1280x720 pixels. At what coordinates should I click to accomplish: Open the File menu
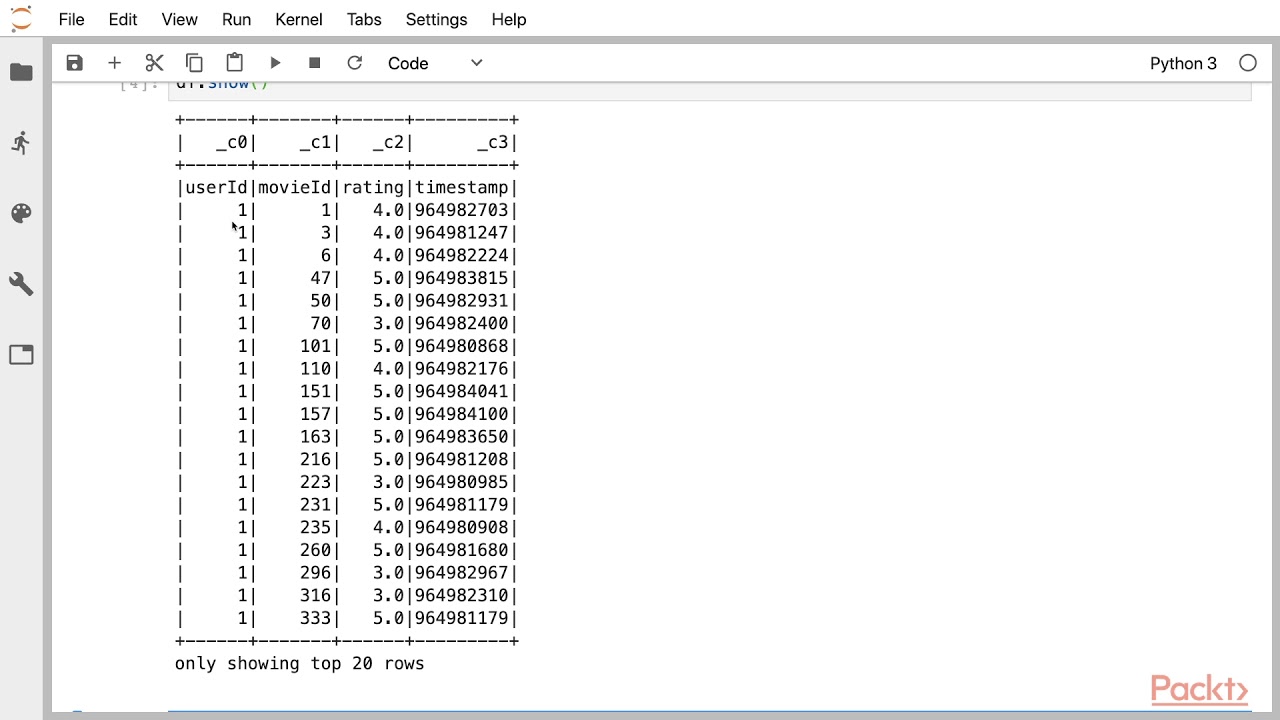pyautogui.click(x=71, y=19)
